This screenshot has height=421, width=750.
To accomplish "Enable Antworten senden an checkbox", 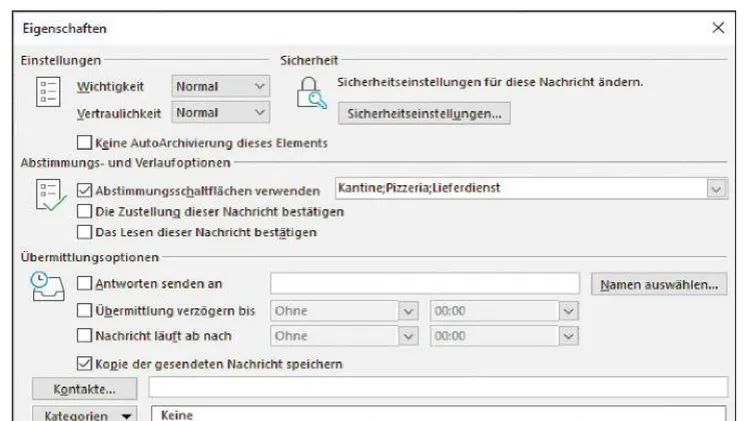I will point(84,283).
